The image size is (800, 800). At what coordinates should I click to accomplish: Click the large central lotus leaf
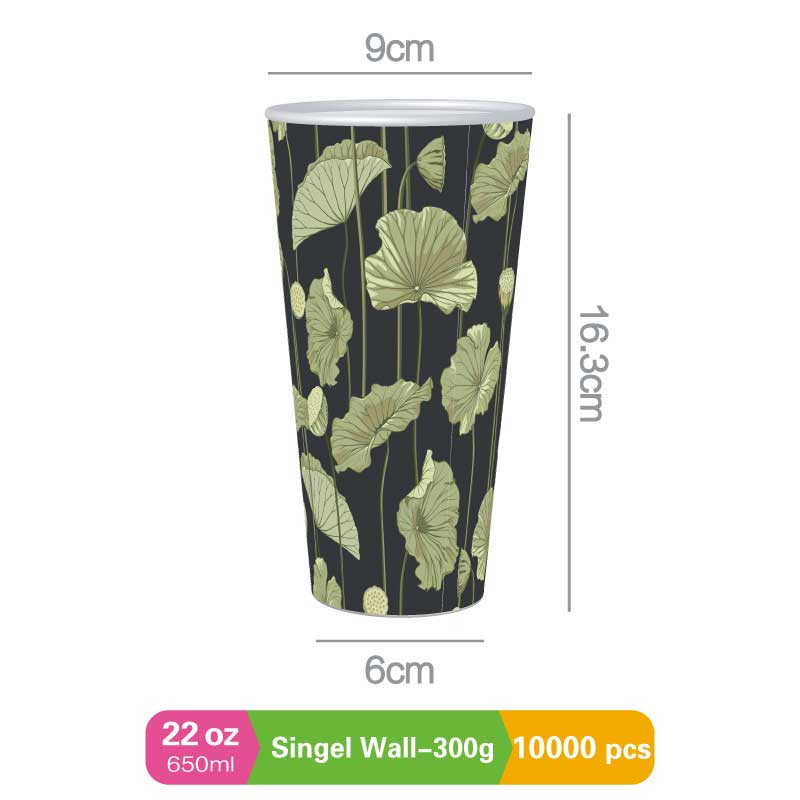(421, 261)
